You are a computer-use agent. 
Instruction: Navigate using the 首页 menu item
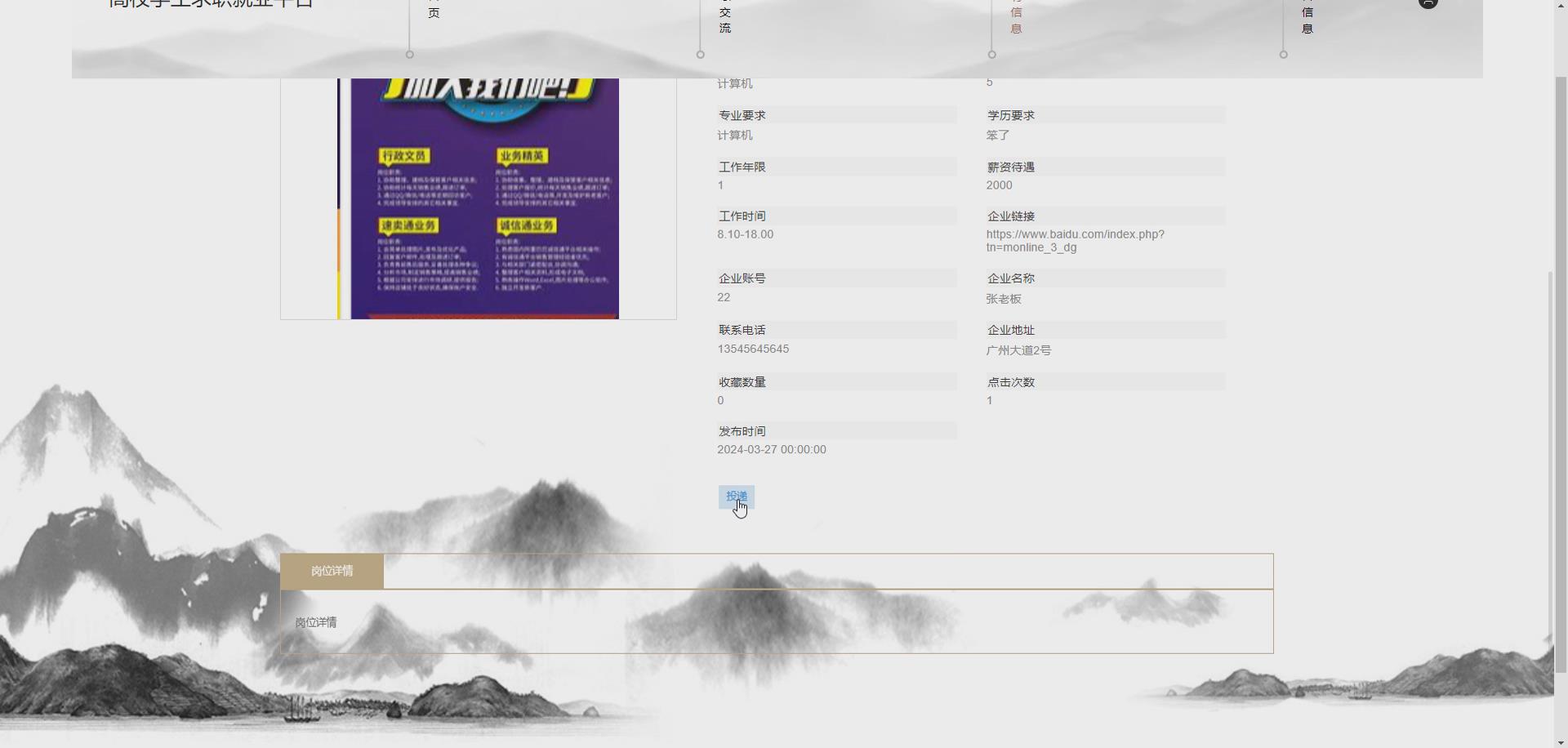pos(432,10)
